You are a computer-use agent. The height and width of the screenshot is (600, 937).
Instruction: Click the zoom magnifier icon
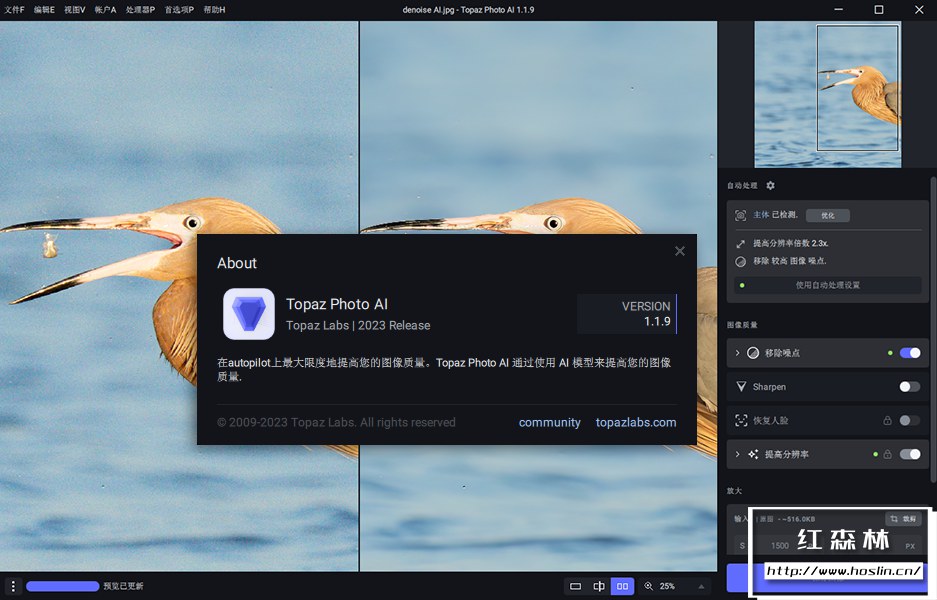tap(648, 586)
